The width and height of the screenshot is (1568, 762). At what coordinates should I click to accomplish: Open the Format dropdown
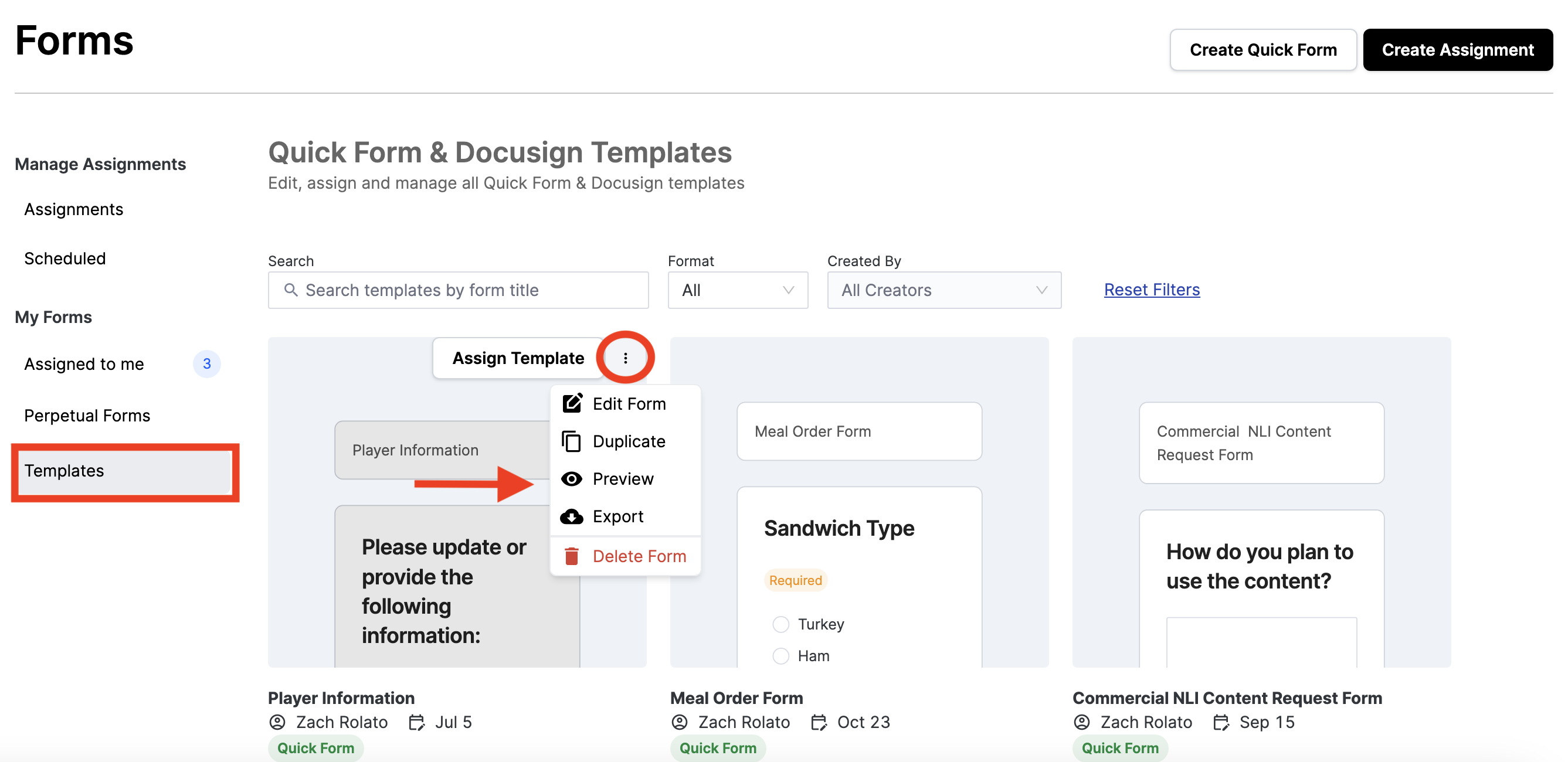[737, 290]
